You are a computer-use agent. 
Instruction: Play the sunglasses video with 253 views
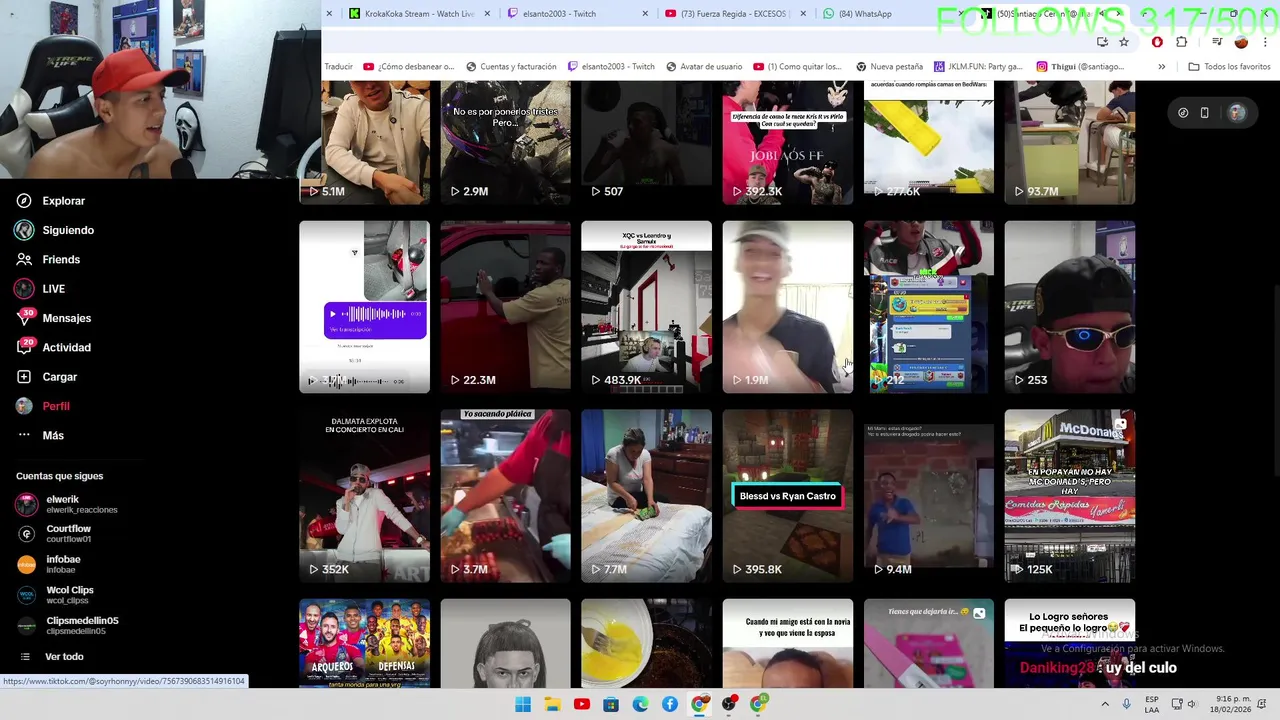(x=1070, y=307)
